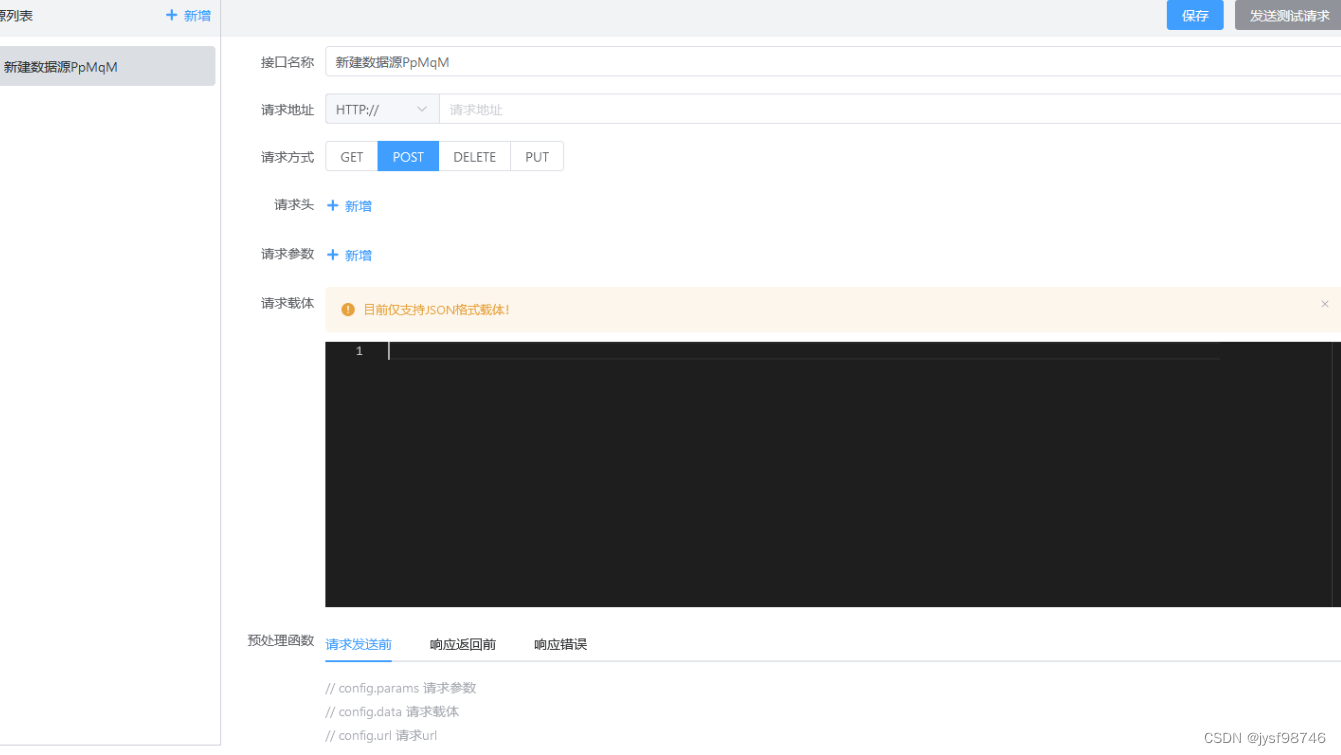Screen dimensions: 1341x755
Task: Click the comment line // config.url 请求url
Action: (381, 735)
